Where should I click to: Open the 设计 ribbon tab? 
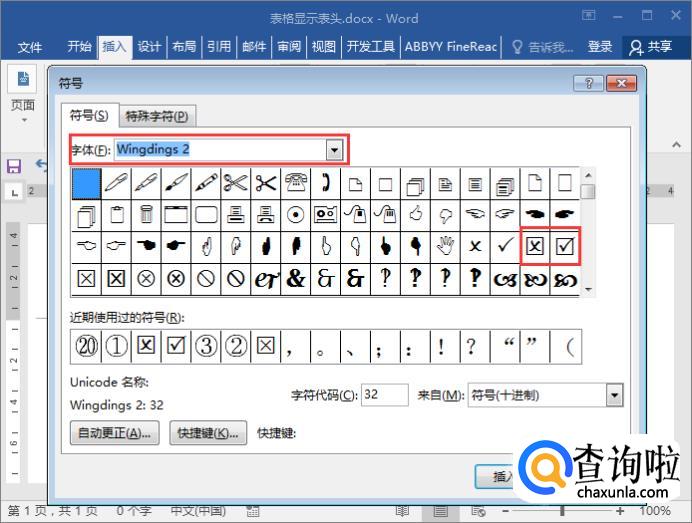coord(149,46)
